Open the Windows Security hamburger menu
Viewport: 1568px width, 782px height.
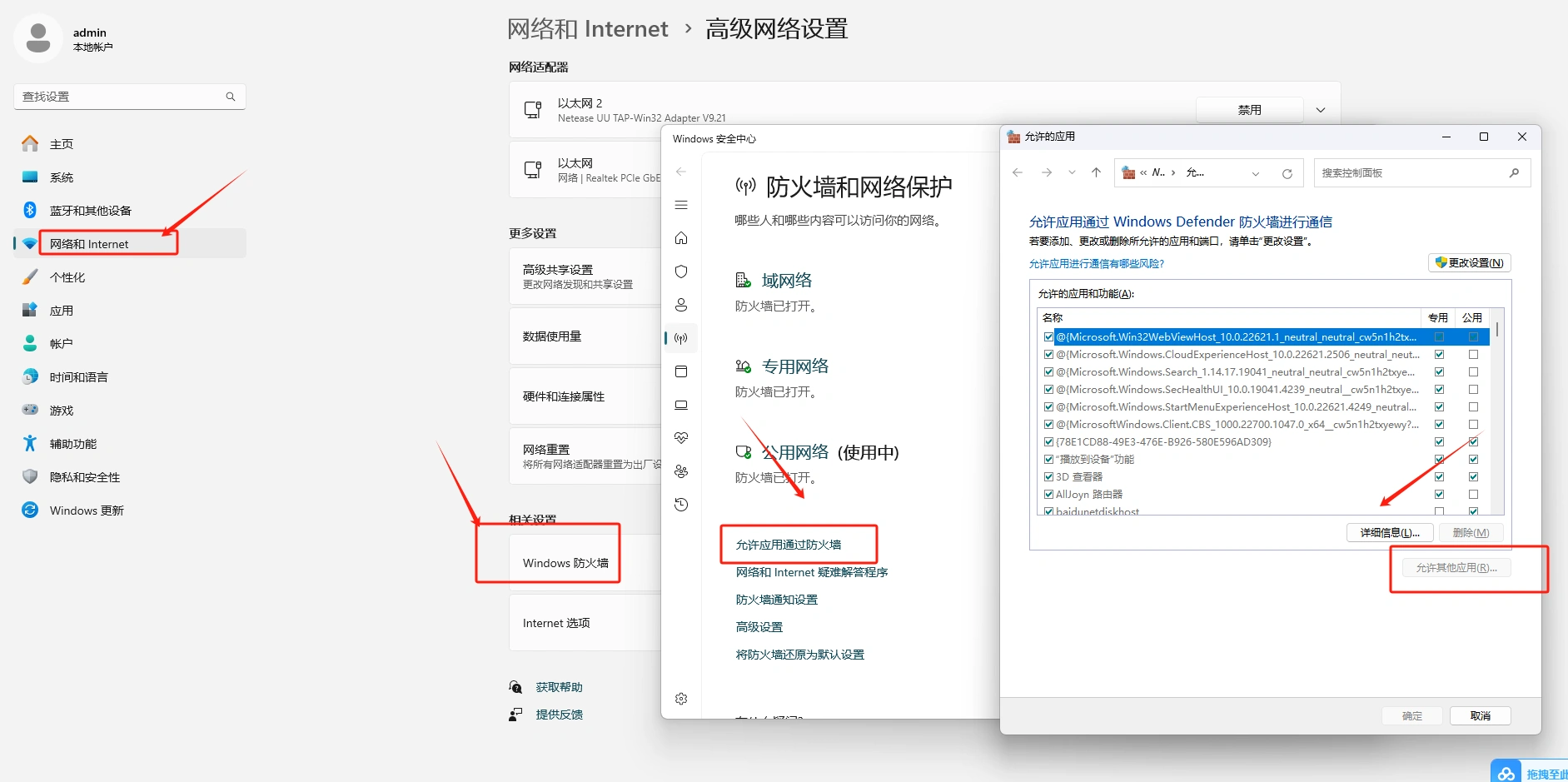click(681, 205)
